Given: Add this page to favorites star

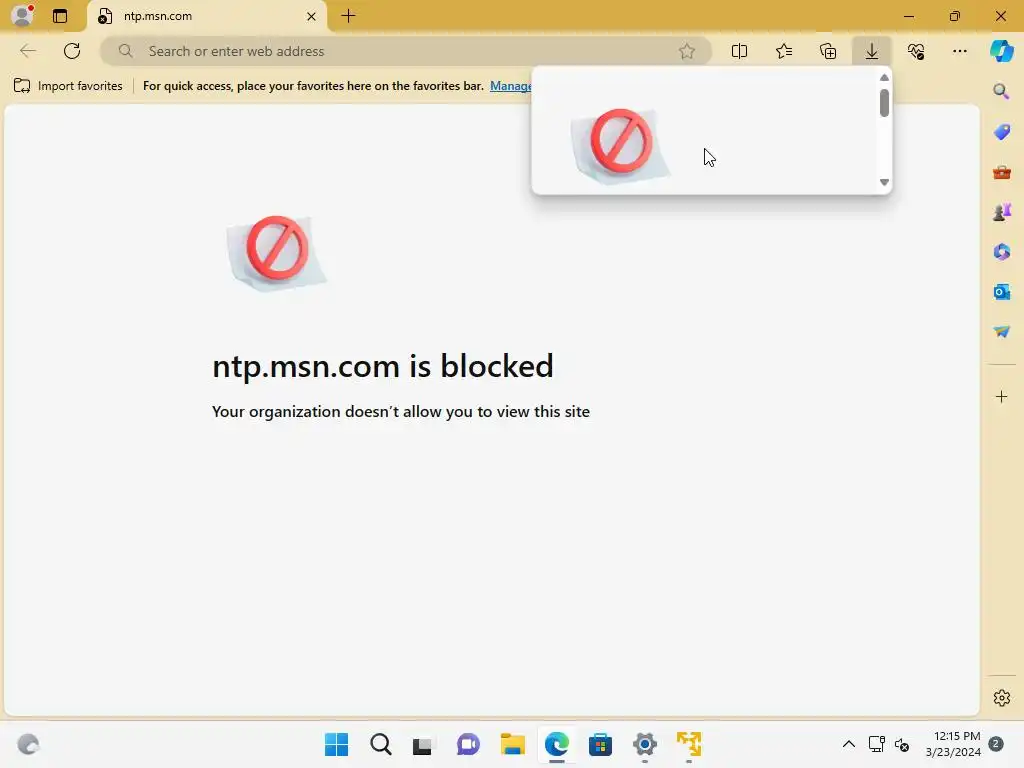Looking at the screenshot, I should pyautogui.click(x=686, y=51).
